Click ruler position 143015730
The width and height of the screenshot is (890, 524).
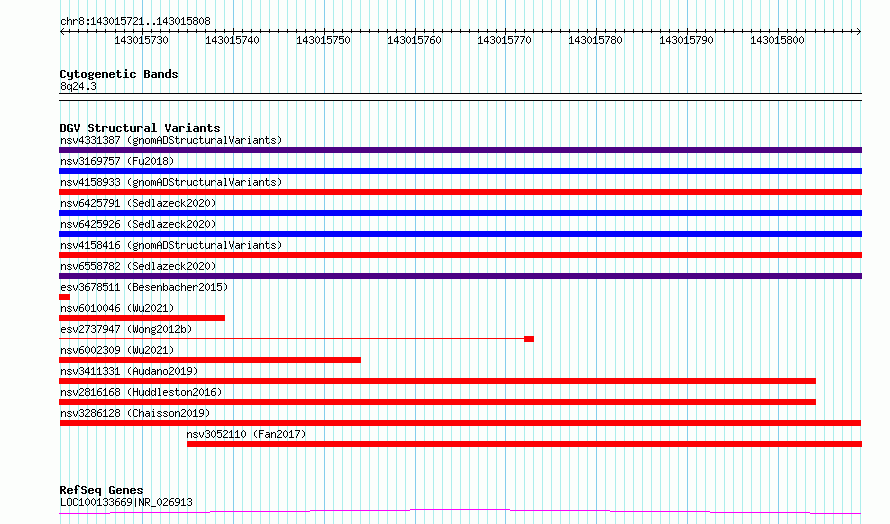click(141, 40)
